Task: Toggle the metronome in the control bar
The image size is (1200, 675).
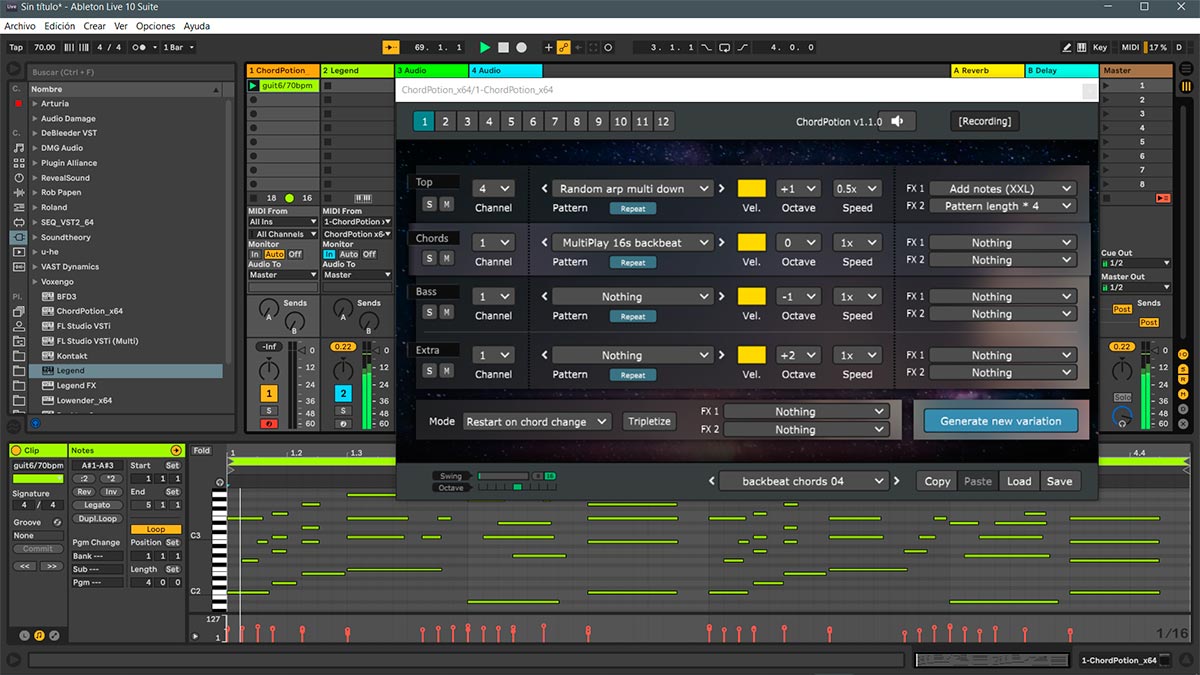Action: 145,47
